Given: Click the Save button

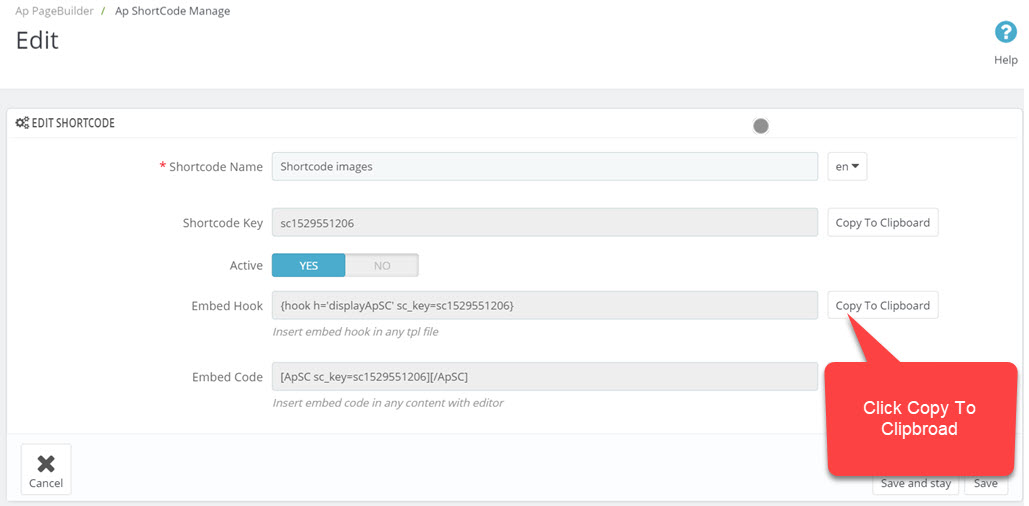Looking at the screenshot, I should coord(986,484).
